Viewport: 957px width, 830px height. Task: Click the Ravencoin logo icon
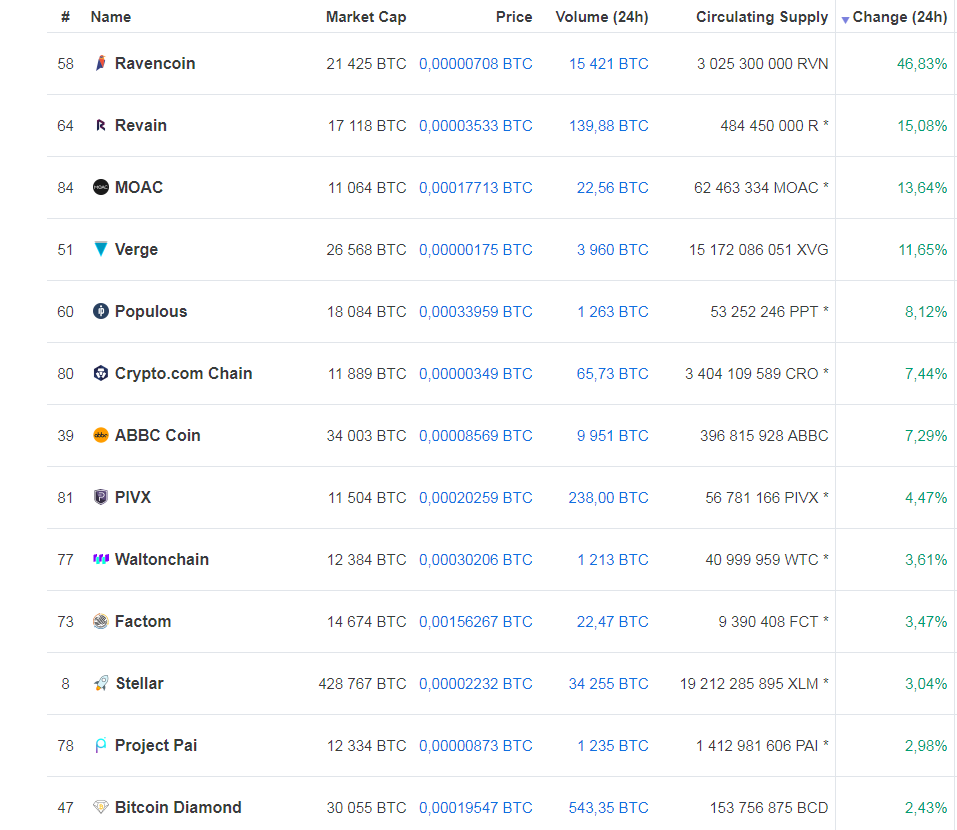101,63
